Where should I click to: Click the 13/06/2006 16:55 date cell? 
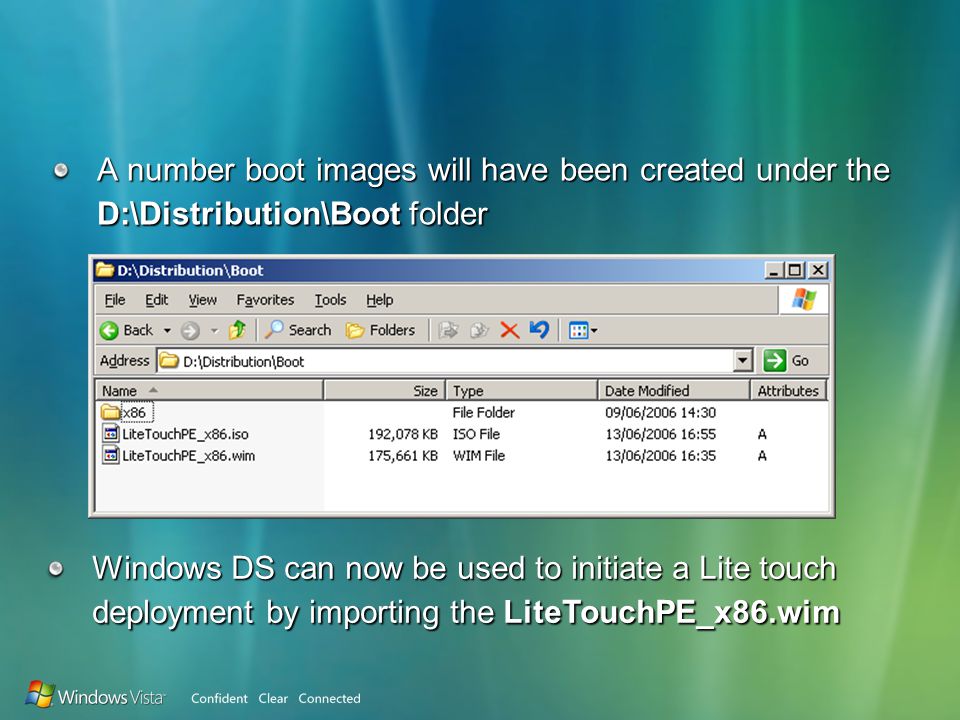point(661,434)
